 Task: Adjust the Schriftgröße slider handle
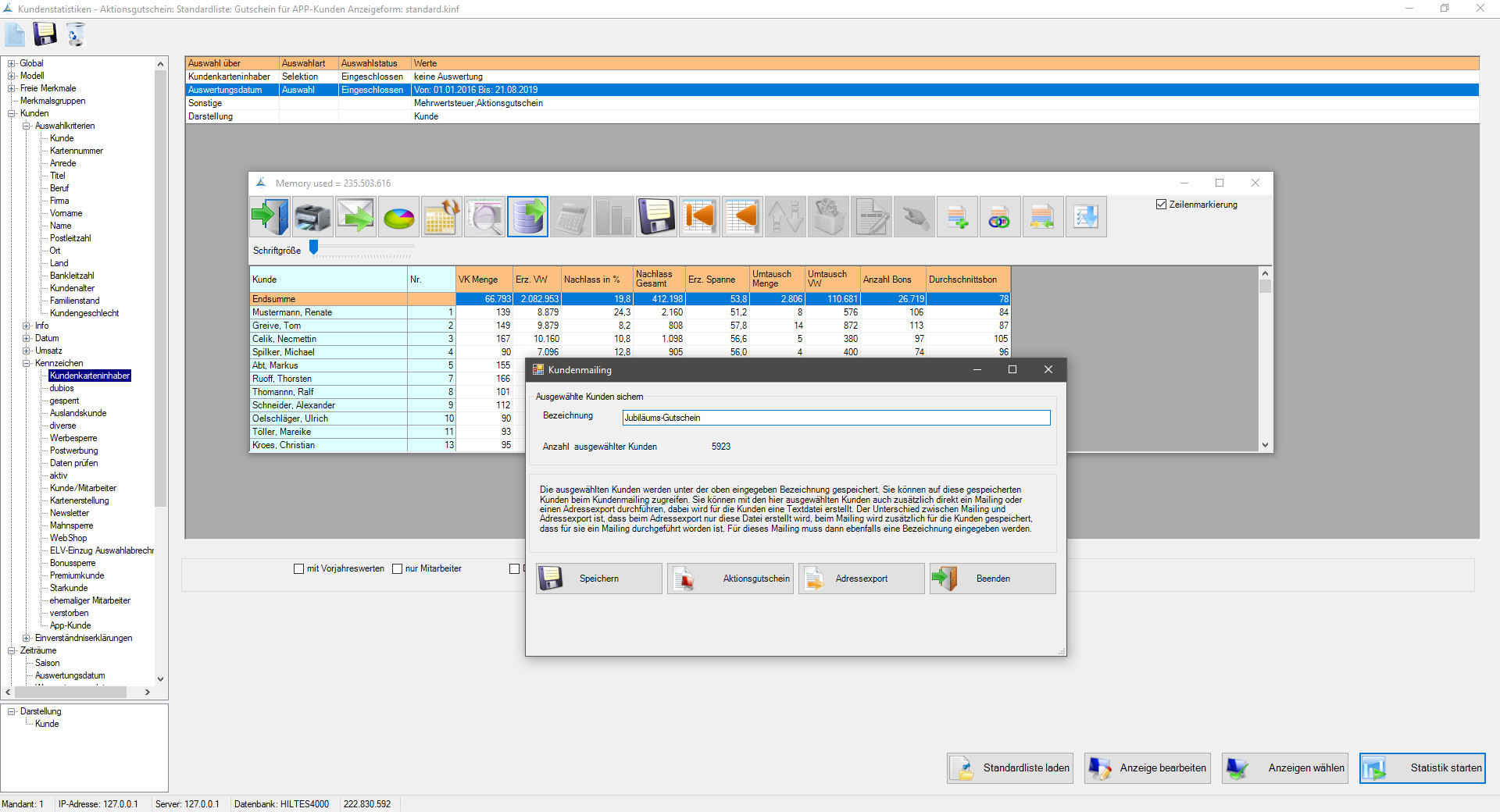[314, 248]
